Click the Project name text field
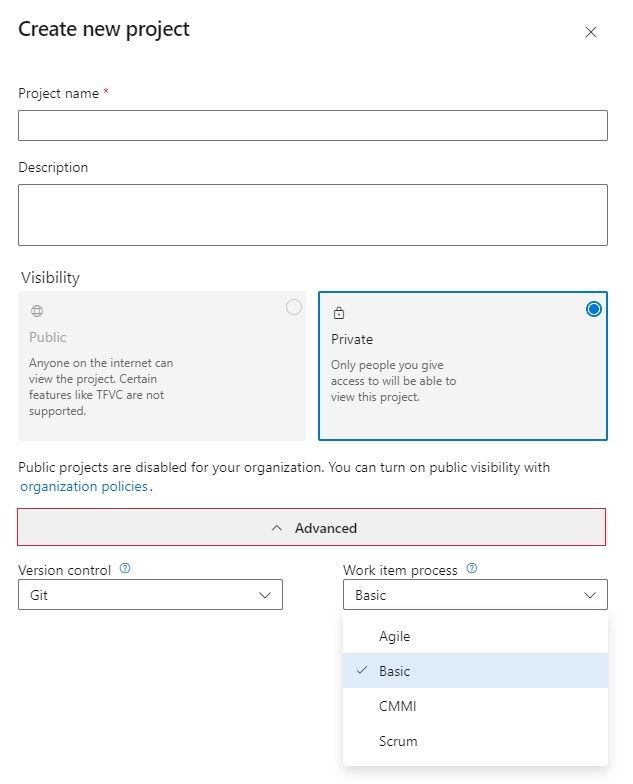Screen dimensions: 633x784 pyautogui.click(x=312, y=125)
